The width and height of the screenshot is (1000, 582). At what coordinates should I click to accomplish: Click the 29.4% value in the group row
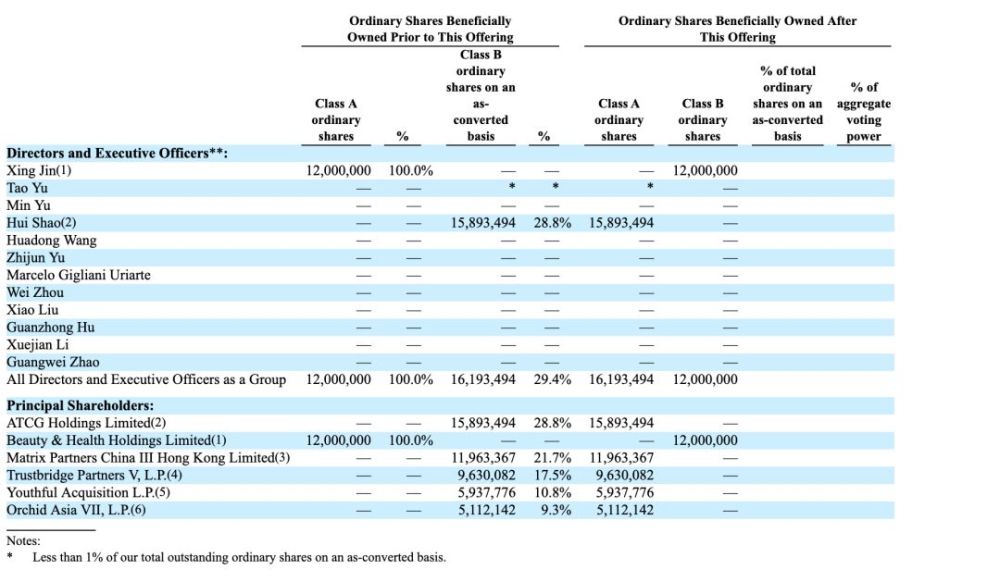[552, 379]
